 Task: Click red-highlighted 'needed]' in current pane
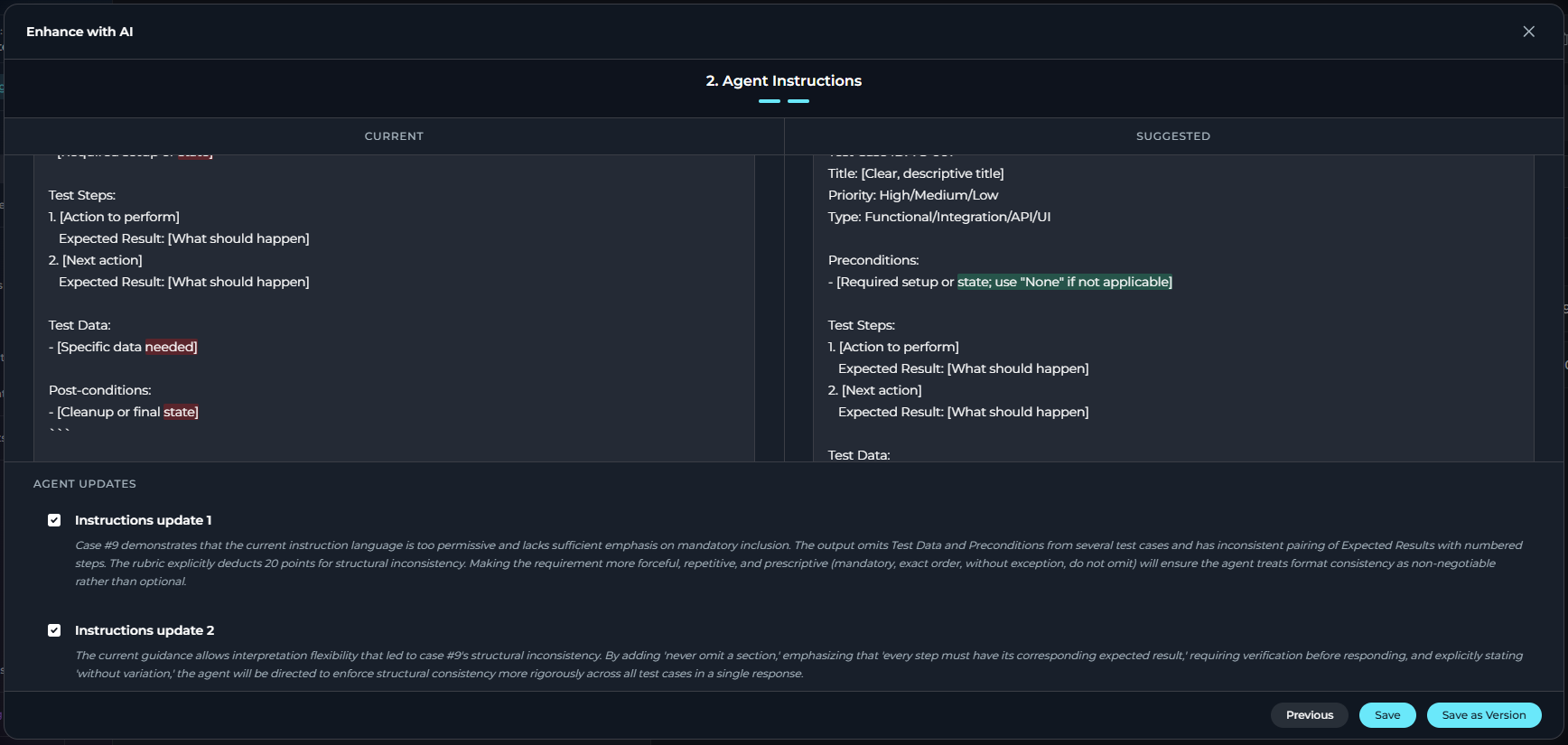tap(172, 347)
